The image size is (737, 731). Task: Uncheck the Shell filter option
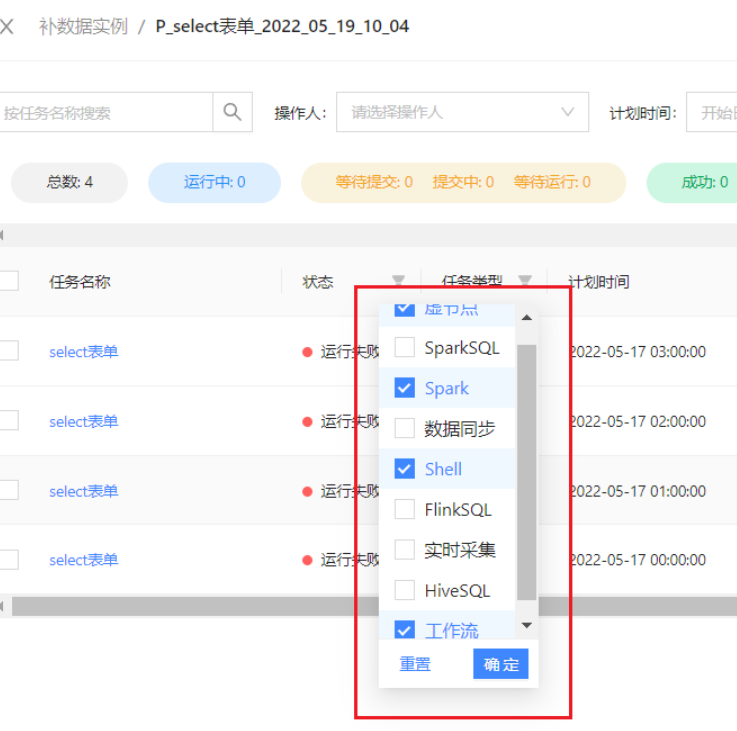[404, 469]
